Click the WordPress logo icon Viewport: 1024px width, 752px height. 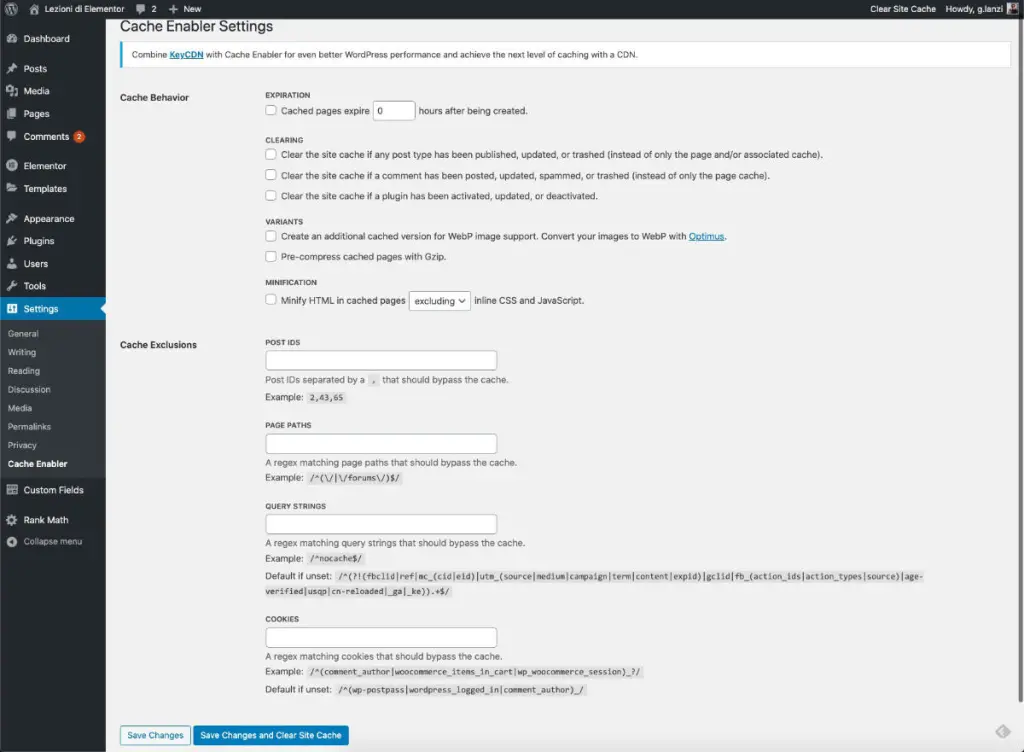pos(11,8)
